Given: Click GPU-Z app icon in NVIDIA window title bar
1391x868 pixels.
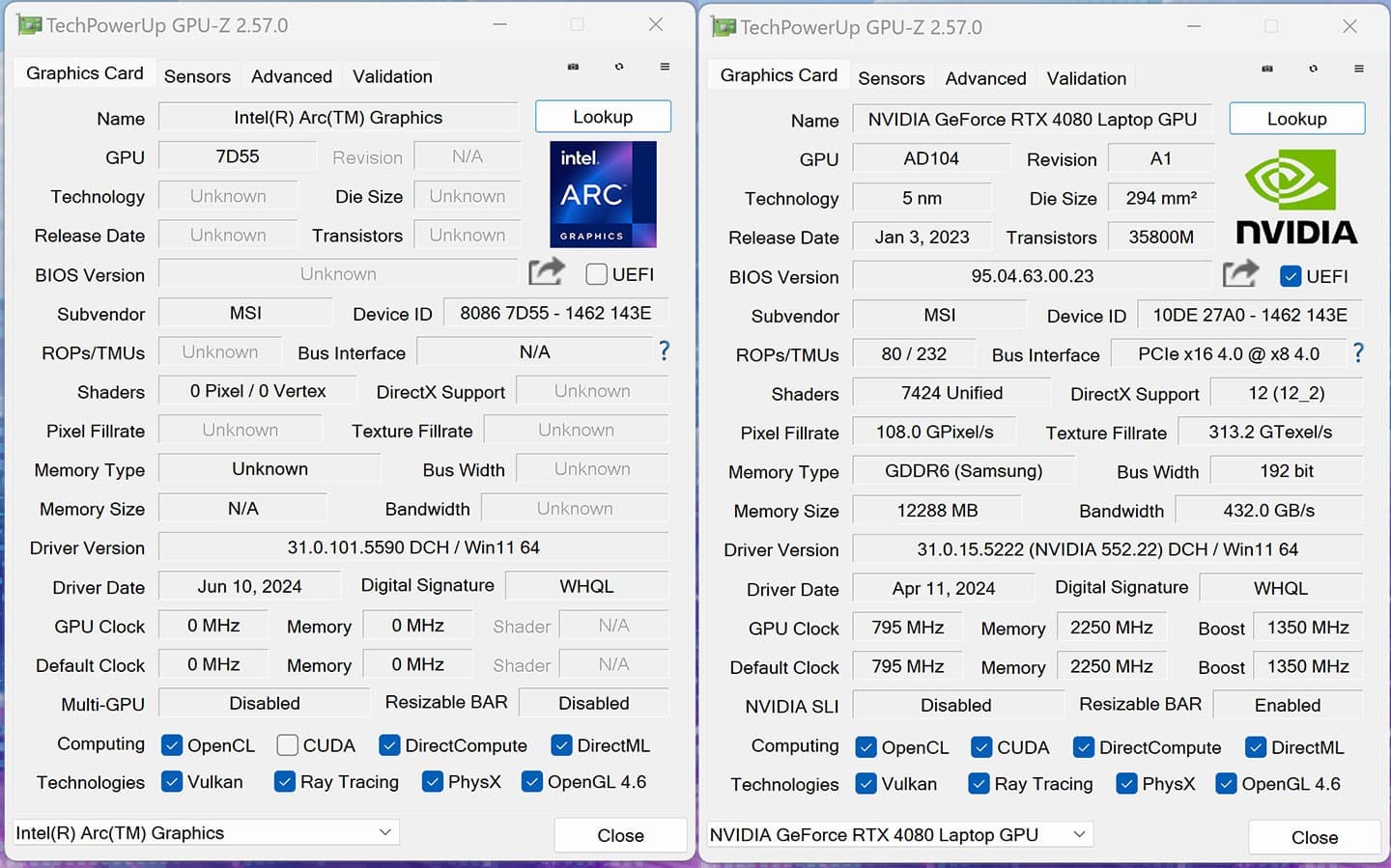Looking at the screenshot, I should point(723,27).
